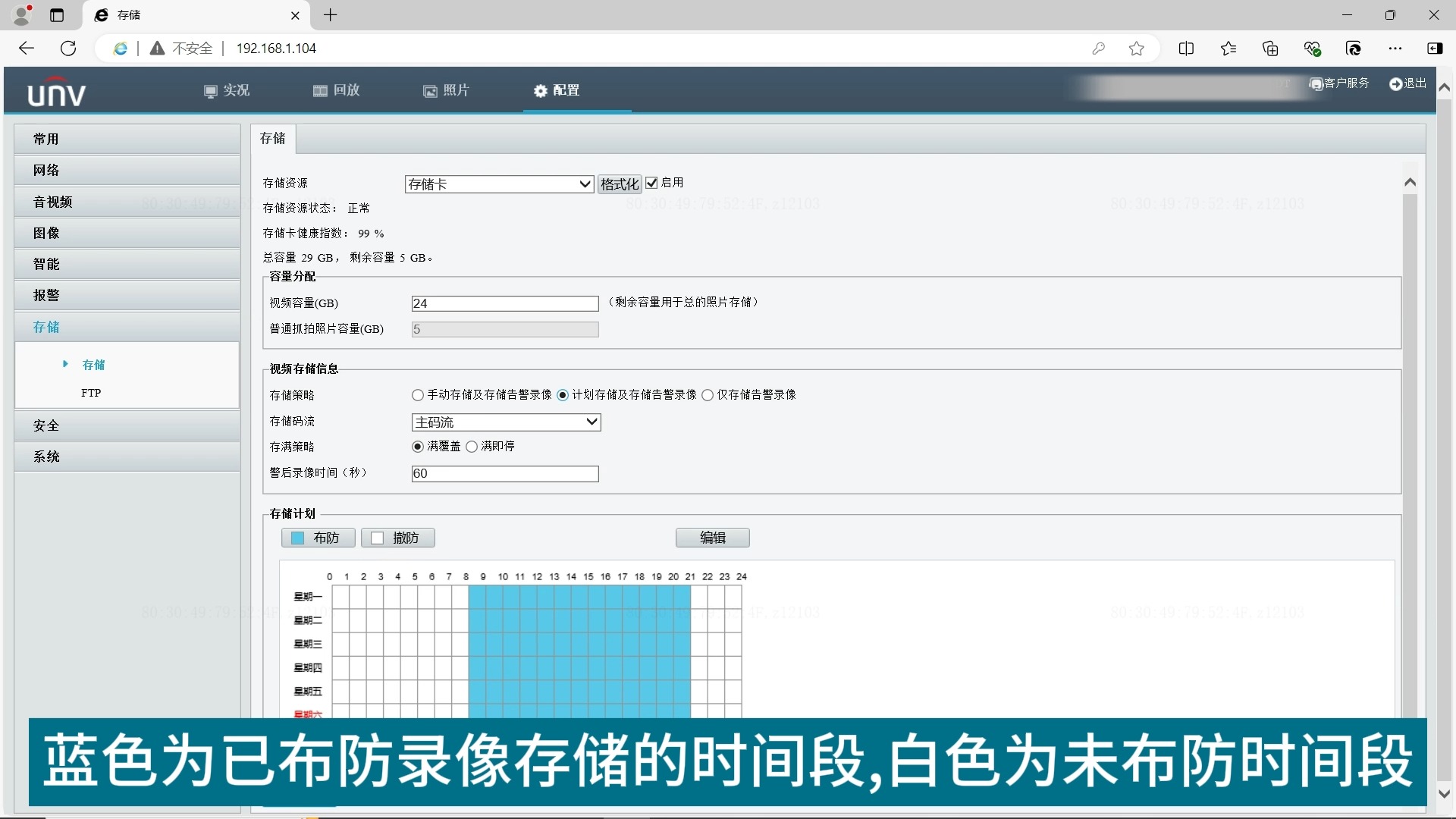Click the 视频容量 video capacity input field
The image size is (1456, 819).
[x=504, y=303]
